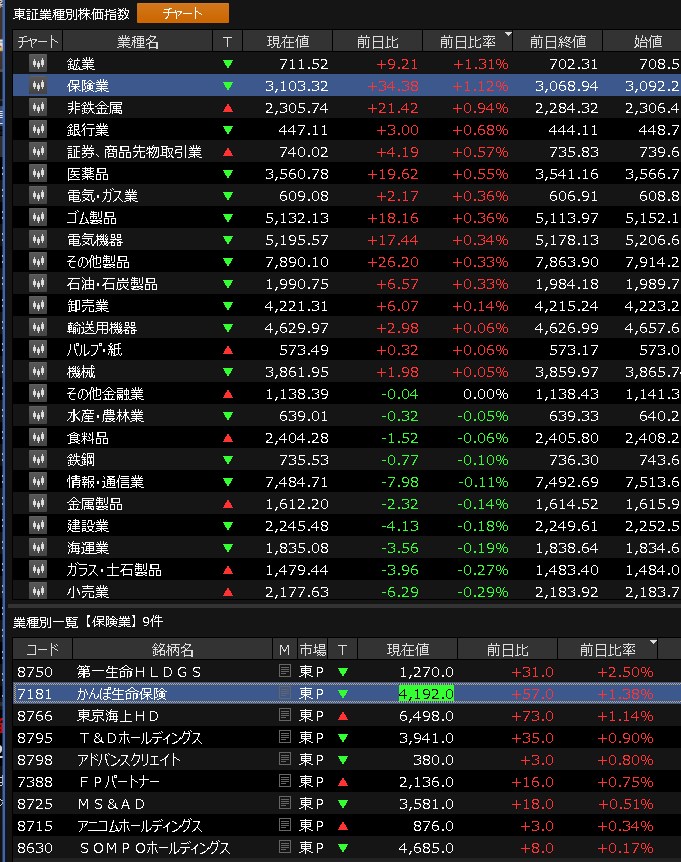681x862 pixels.
Task: Toggle sort arrow on sector 前日比率 header
Action: click(508, 34)
